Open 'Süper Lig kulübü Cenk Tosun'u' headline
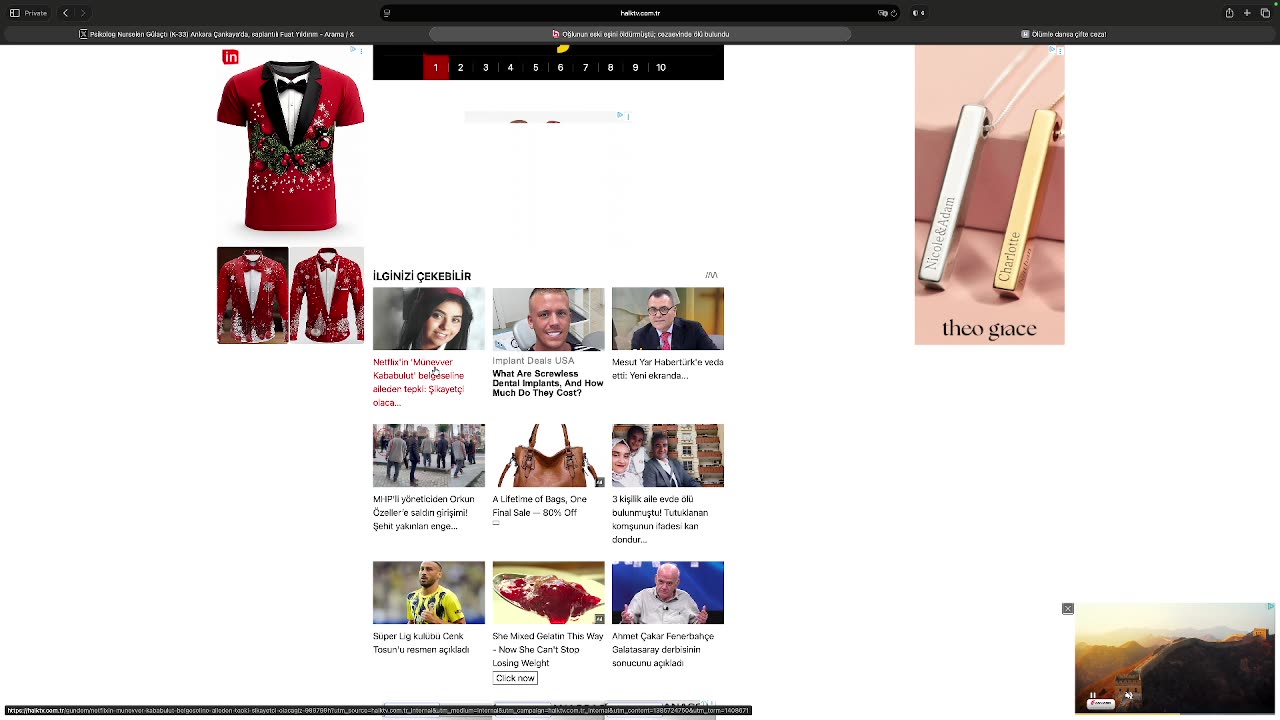This screenshot has height=720, width=1280. 421,643
